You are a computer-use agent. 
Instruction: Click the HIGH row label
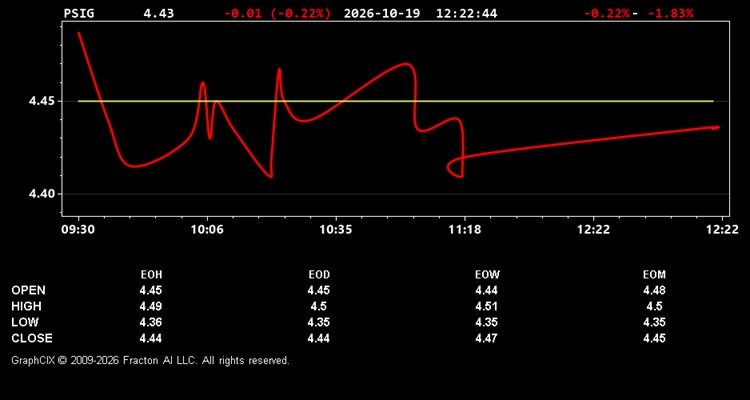click(x=26, y=306)
